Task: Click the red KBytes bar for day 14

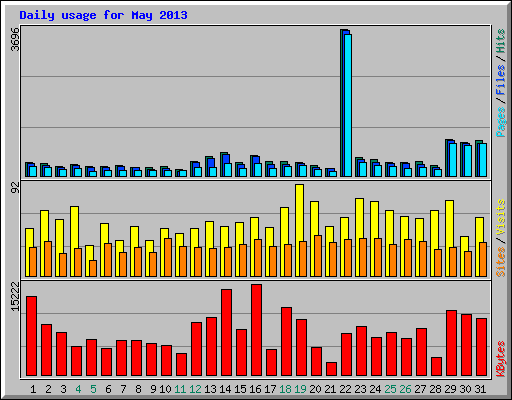Action: [226, 333]
